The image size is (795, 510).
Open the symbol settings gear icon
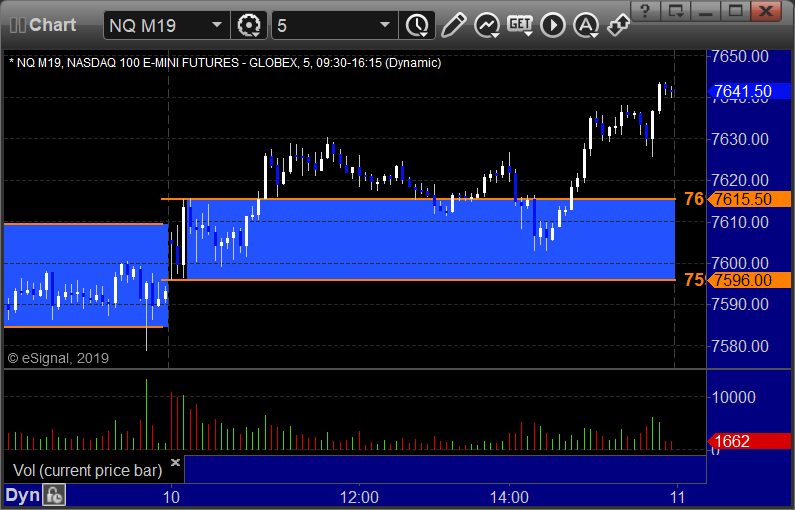coord(248,25)
